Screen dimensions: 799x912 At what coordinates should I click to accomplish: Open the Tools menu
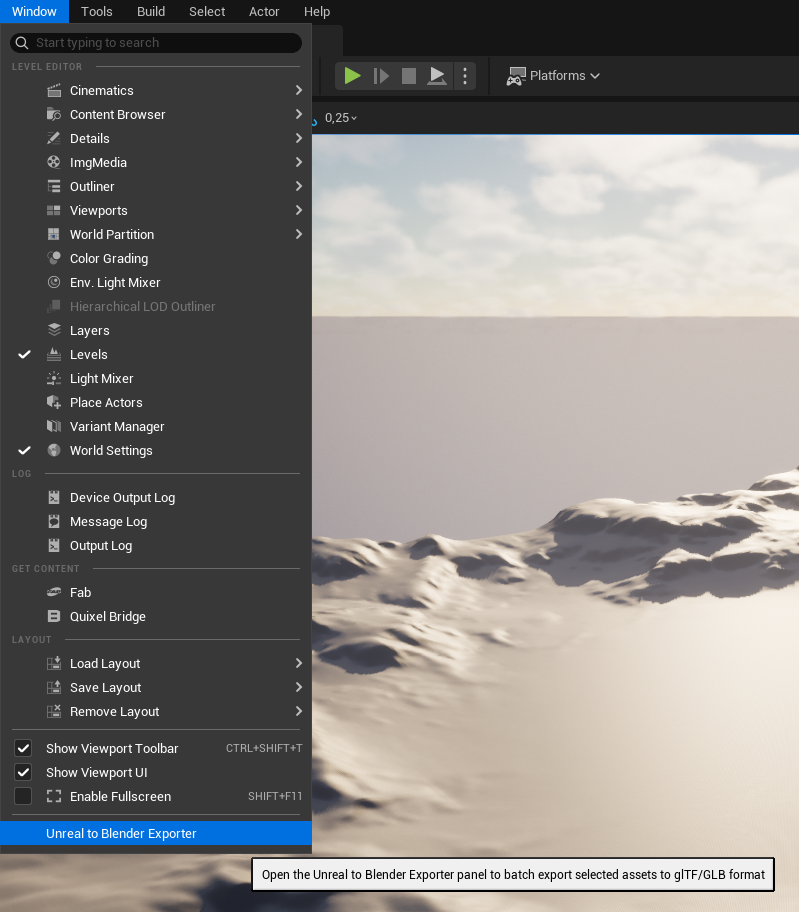[97, 12]
